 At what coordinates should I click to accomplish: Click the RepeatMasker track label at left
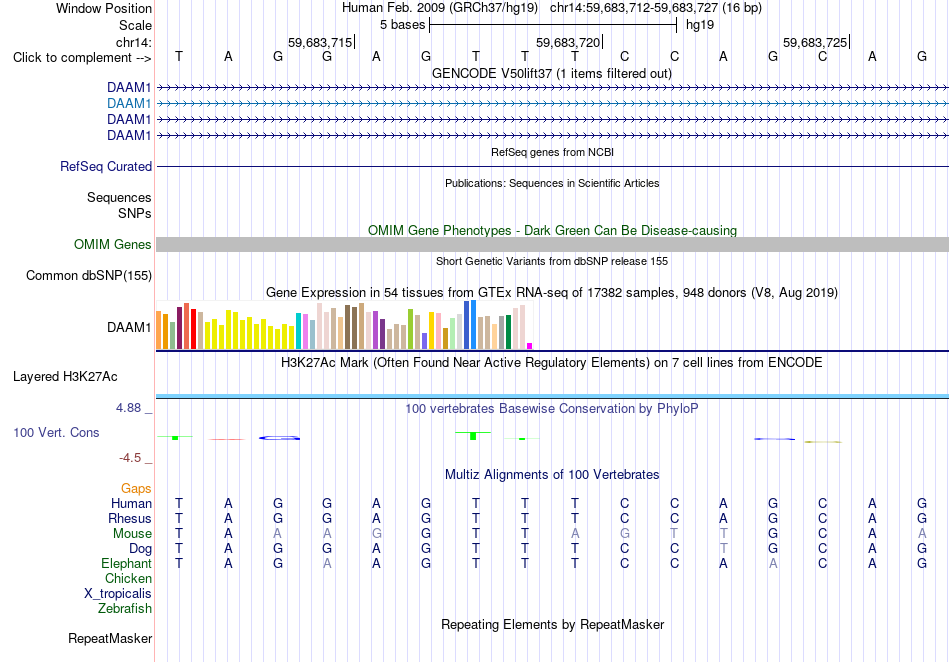click(x=110, y=638)
